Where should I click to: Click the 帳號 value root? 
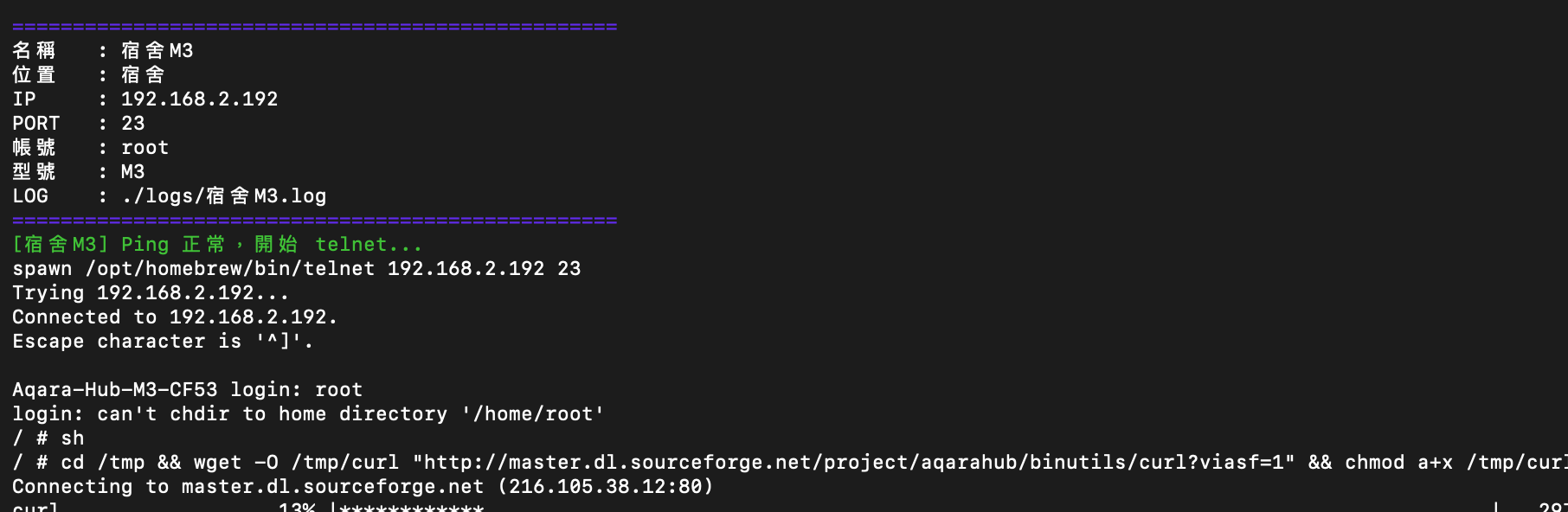click(x=145, y=148)
